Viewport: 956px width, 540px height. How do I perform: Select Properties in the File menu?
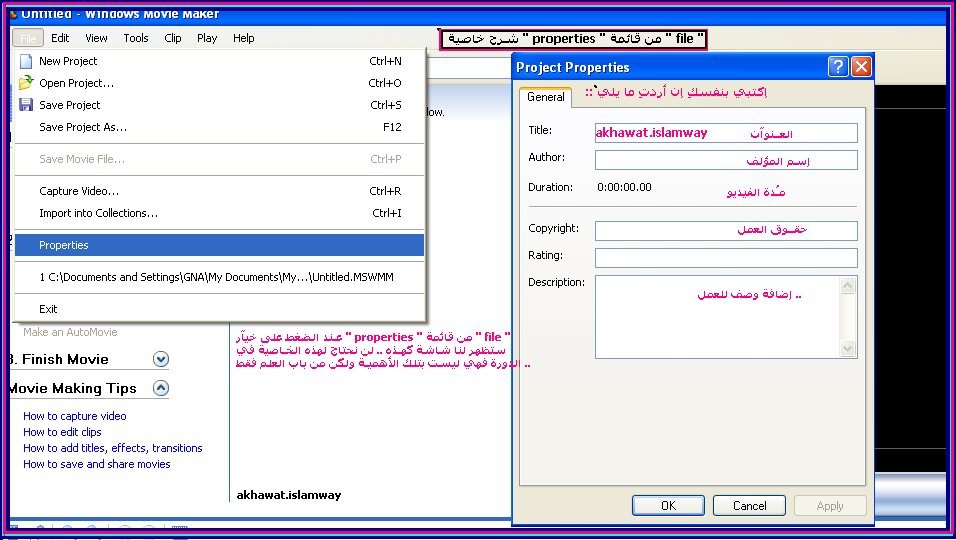click(x=219, y=245)
